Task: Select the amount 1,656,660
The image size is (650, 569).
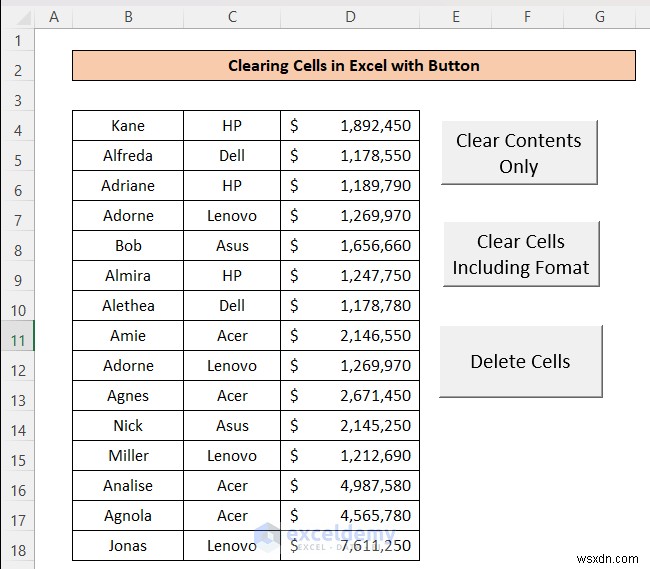Action: 350,245
